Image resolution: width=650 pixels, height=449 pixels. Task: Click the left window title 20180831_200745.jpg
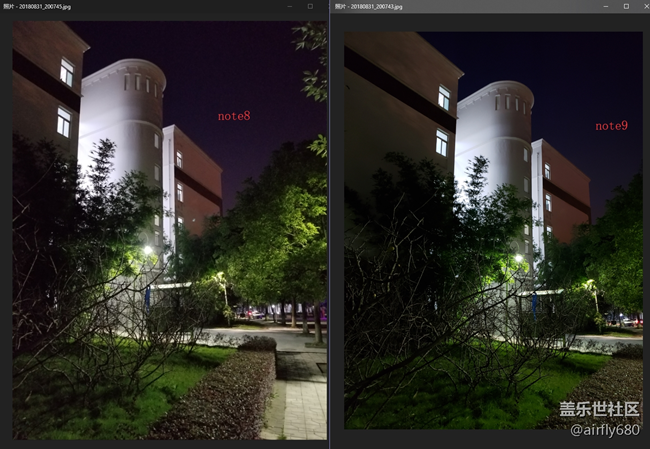[x=43, y=6]
